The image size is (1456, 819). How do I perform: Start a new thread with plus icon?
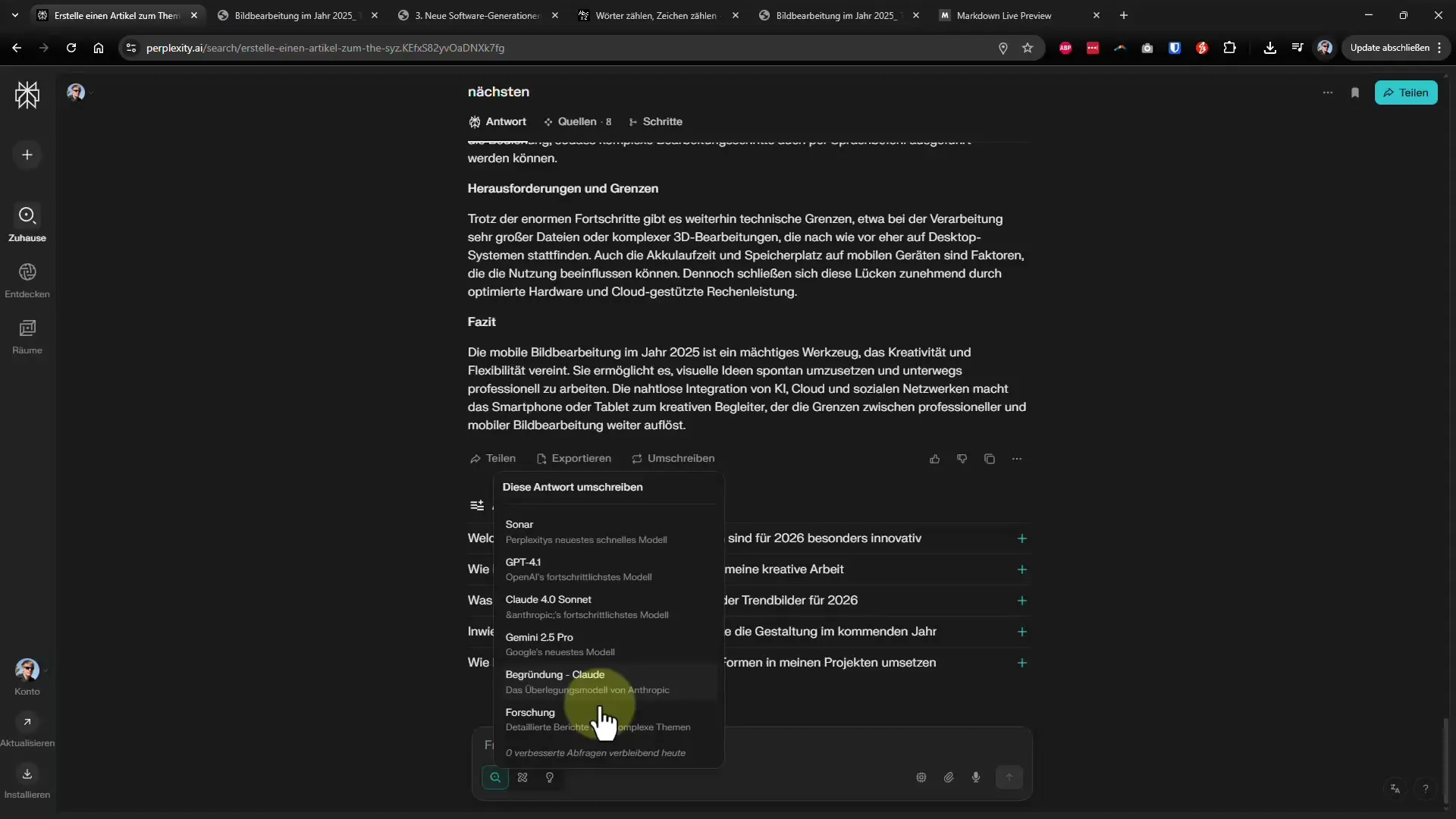pyautogui.click(x=27, y=155)
